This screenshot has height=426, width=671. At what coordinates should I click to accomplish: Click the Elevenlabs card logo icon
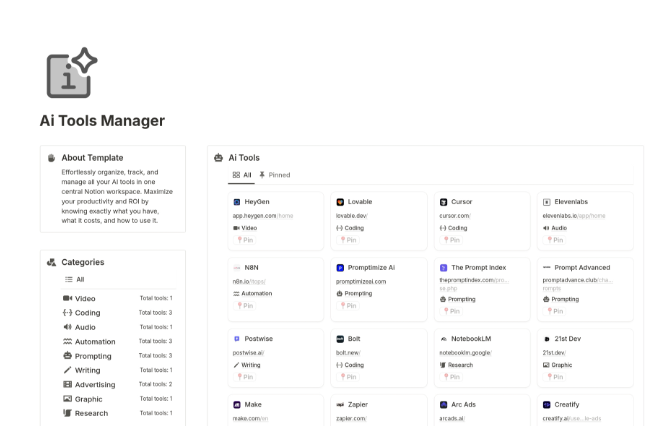(546, 201)
